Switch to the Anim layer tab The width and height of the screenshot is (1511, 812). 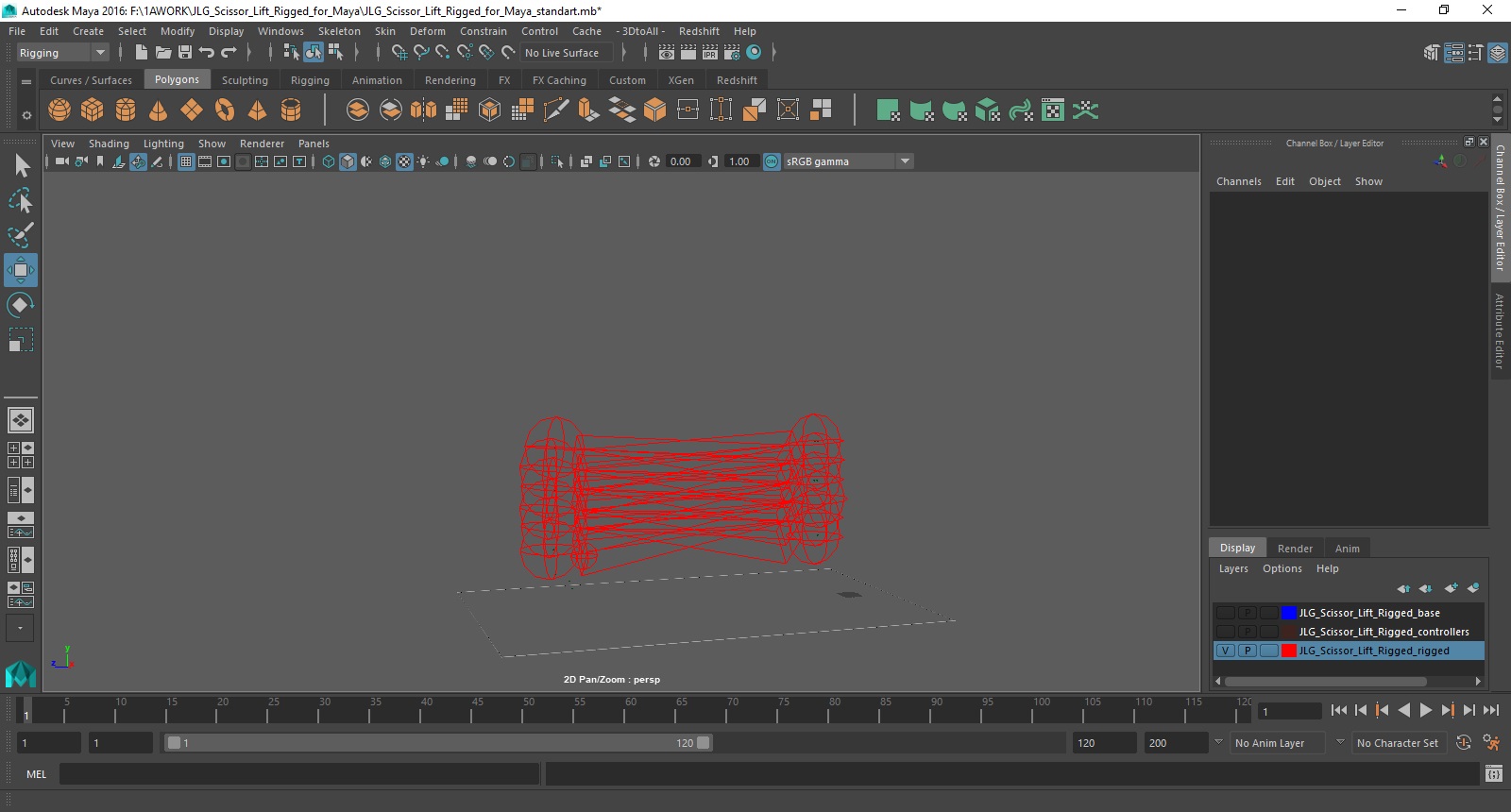(1348, 549)
